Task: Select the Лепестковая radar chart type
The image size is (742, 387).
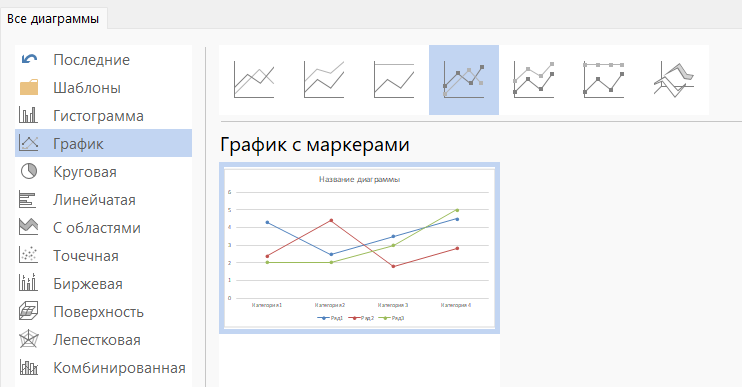Action: pos(104,340)
